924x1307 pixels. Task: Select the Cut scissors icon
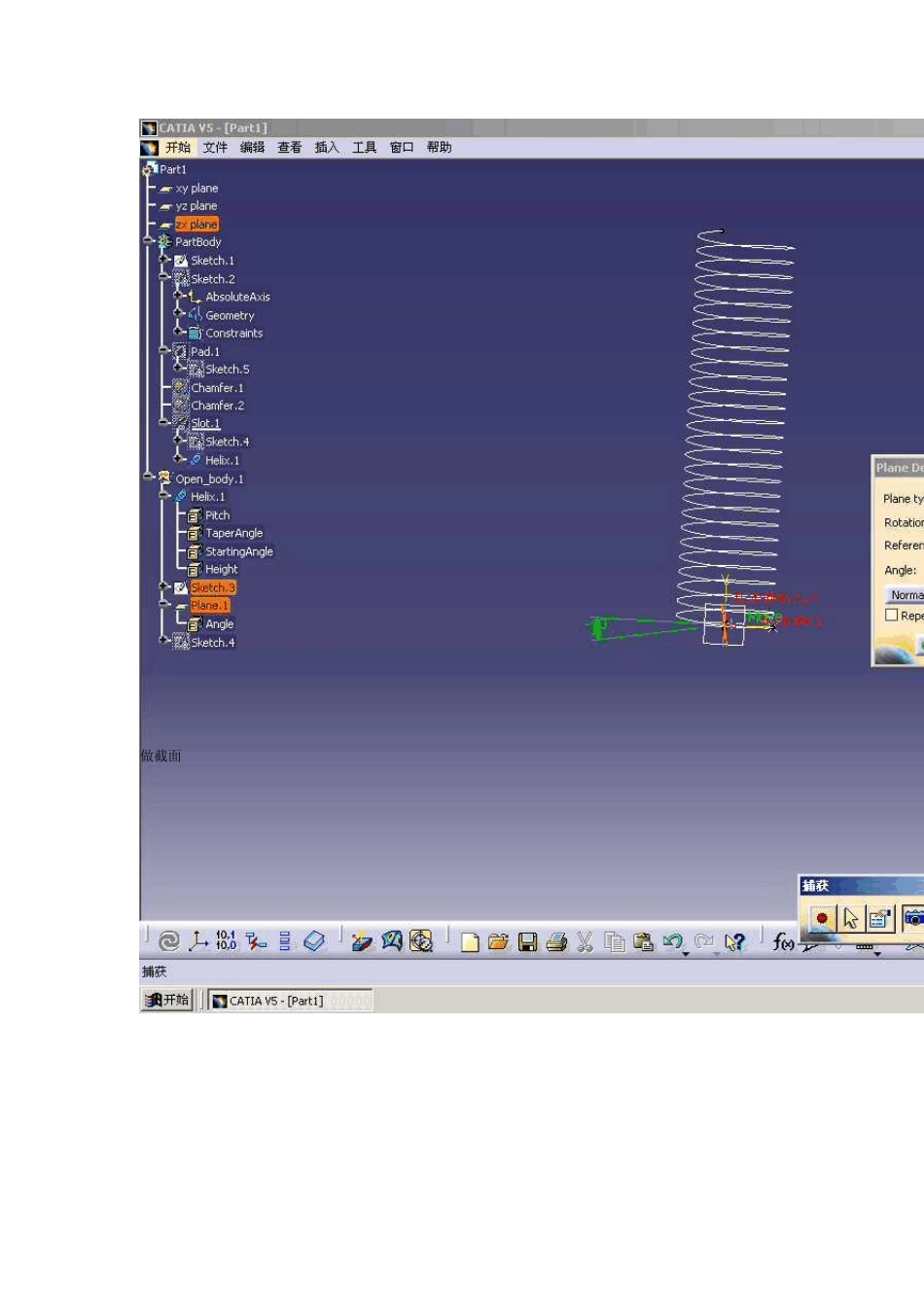tap(585, 941)
